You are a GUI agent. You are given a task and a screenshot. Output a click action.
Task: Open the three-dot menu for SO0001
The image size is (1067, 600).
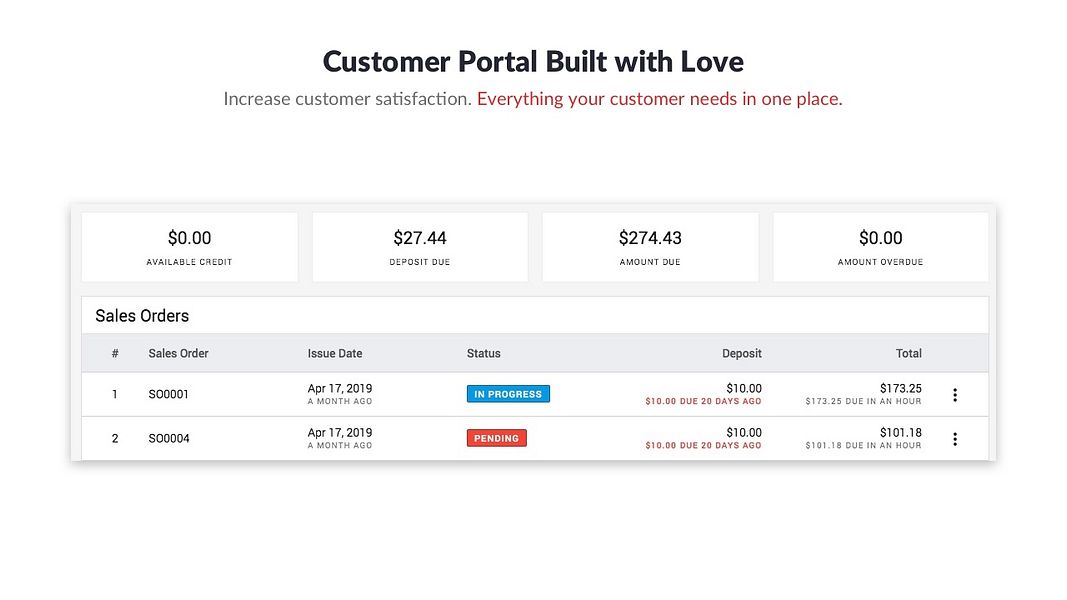click(955, 395)
